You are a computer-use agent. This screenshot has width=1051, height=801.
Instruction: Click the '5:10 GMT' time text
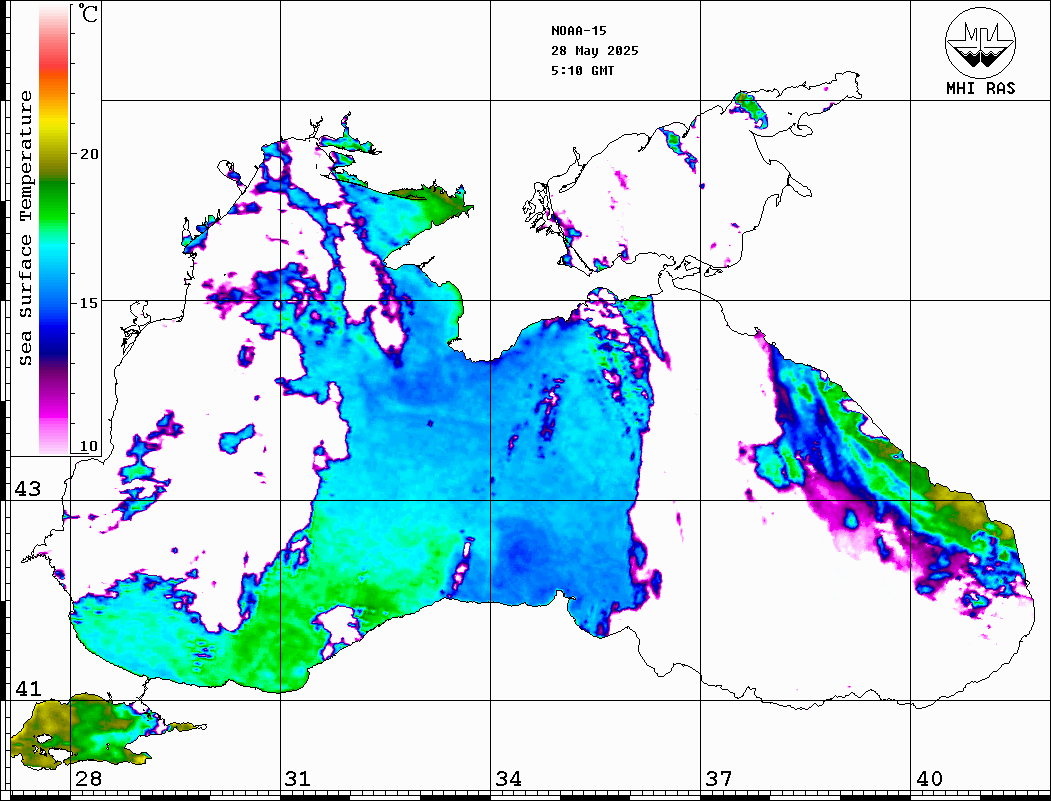click(x=582, y=70)
